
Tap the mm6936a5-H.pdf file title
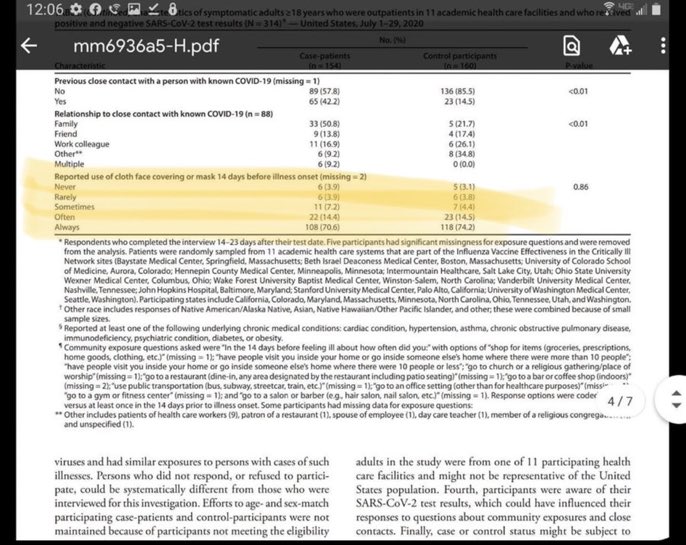click(x=146, y=45)
